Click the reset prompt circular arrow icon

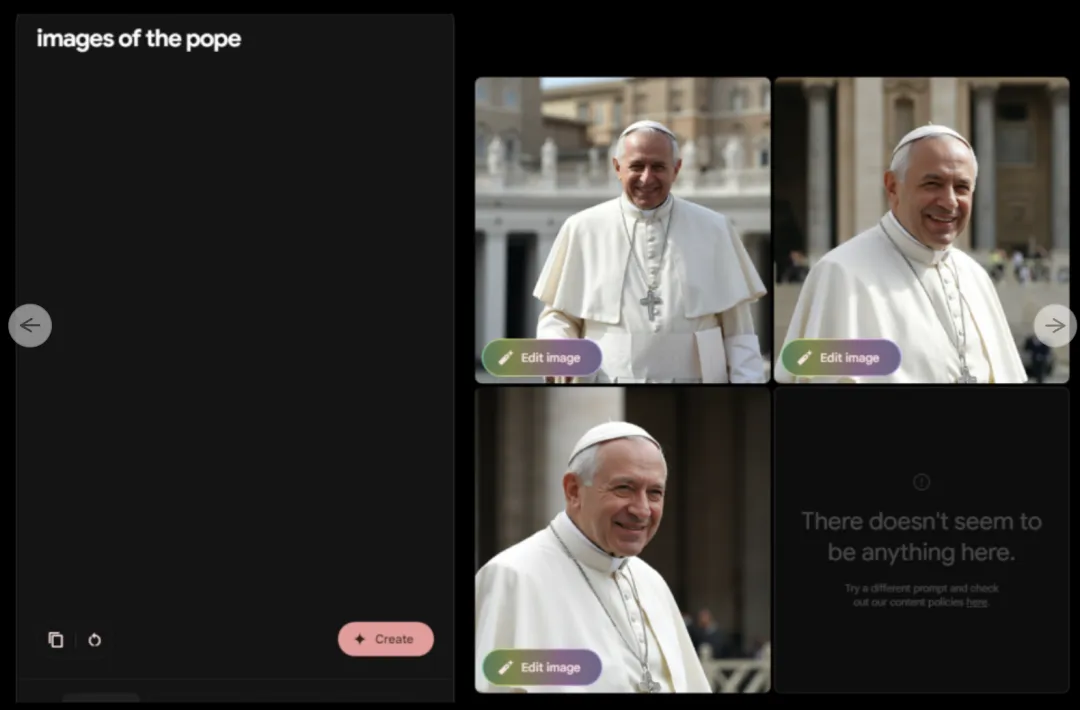tap(94, 640)
